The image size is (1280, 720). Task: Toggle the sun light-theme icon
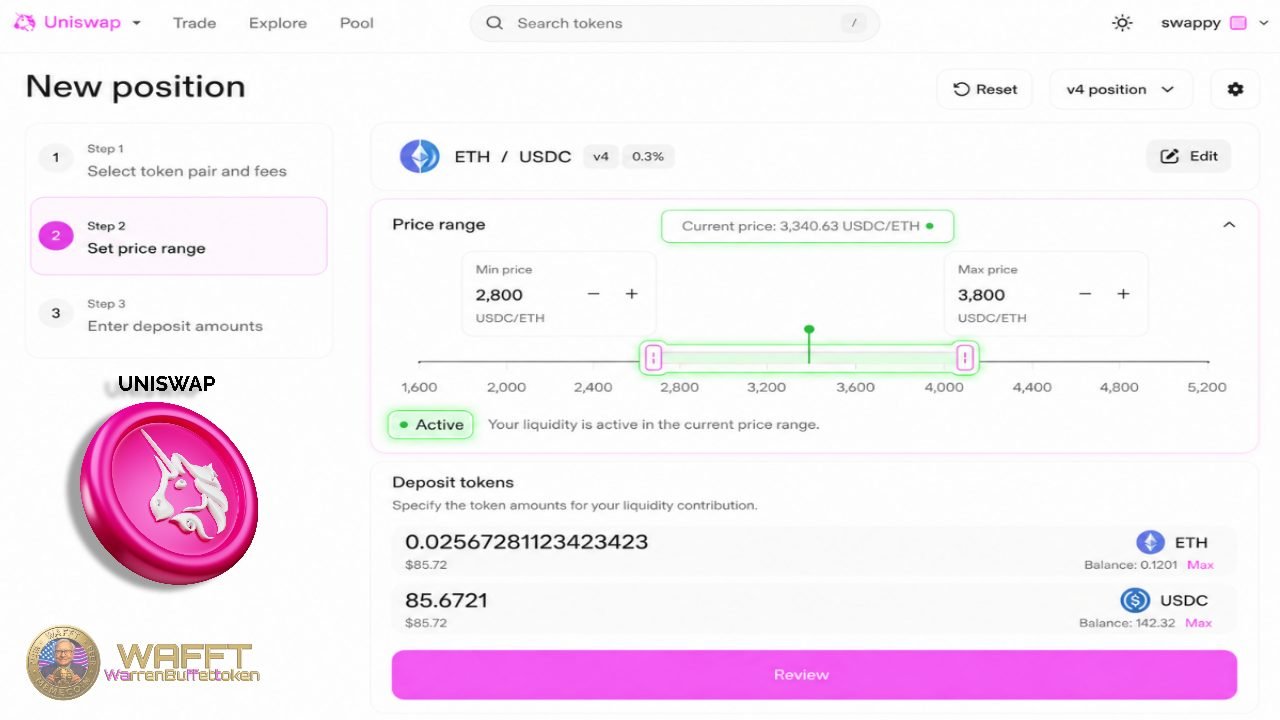pyautogui.click(x=1122, y=23)
